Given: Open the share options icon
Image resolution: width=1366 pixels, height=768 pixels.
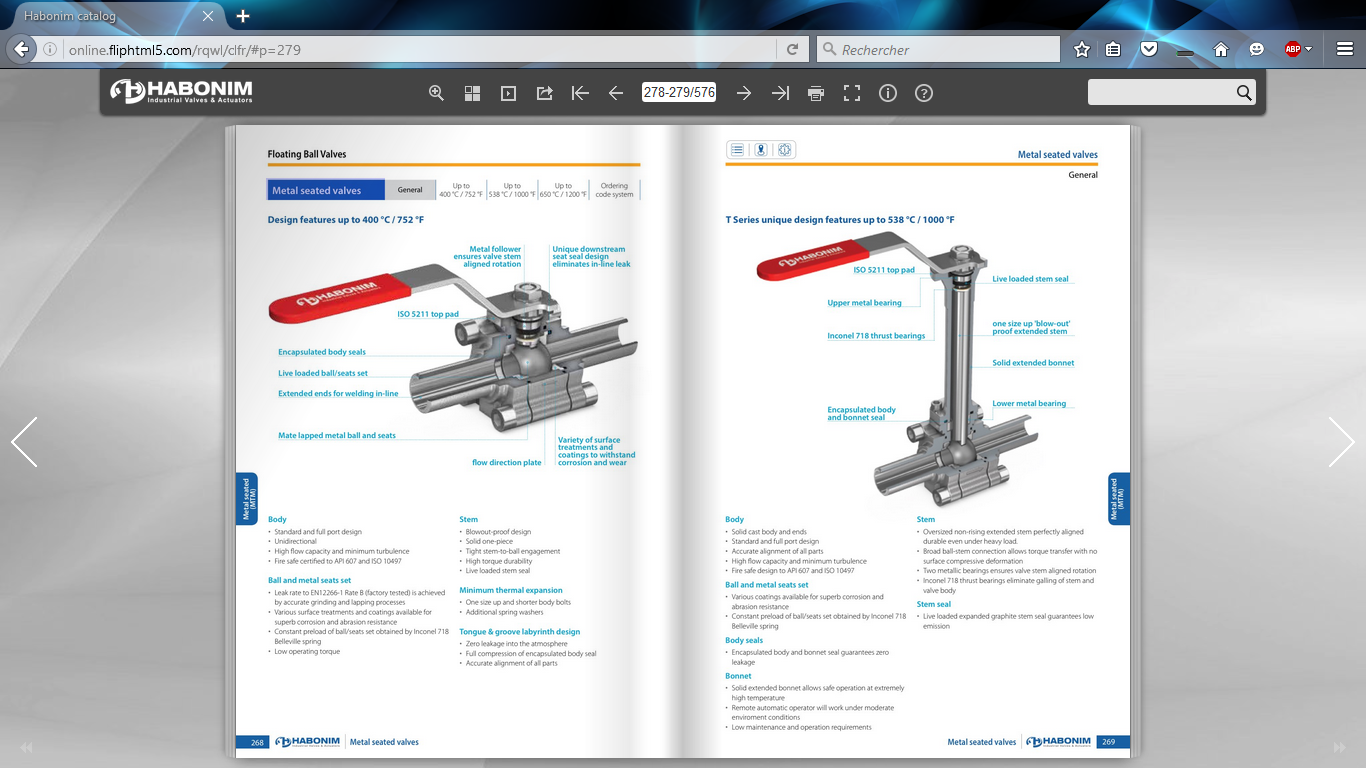Looking at the screenshot, I should pos(544,93).
